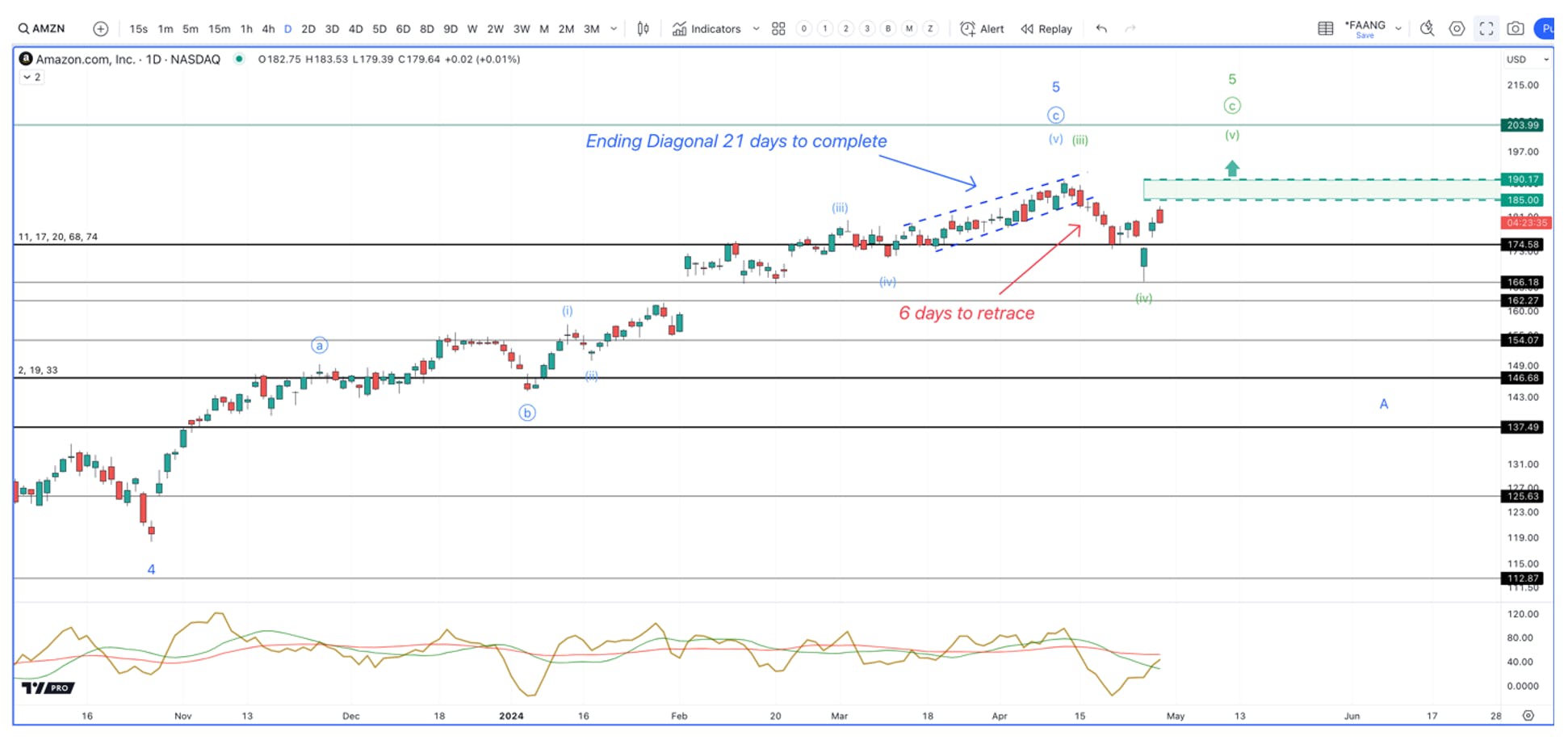Click the circled B toolbar button

coord(888,29)
